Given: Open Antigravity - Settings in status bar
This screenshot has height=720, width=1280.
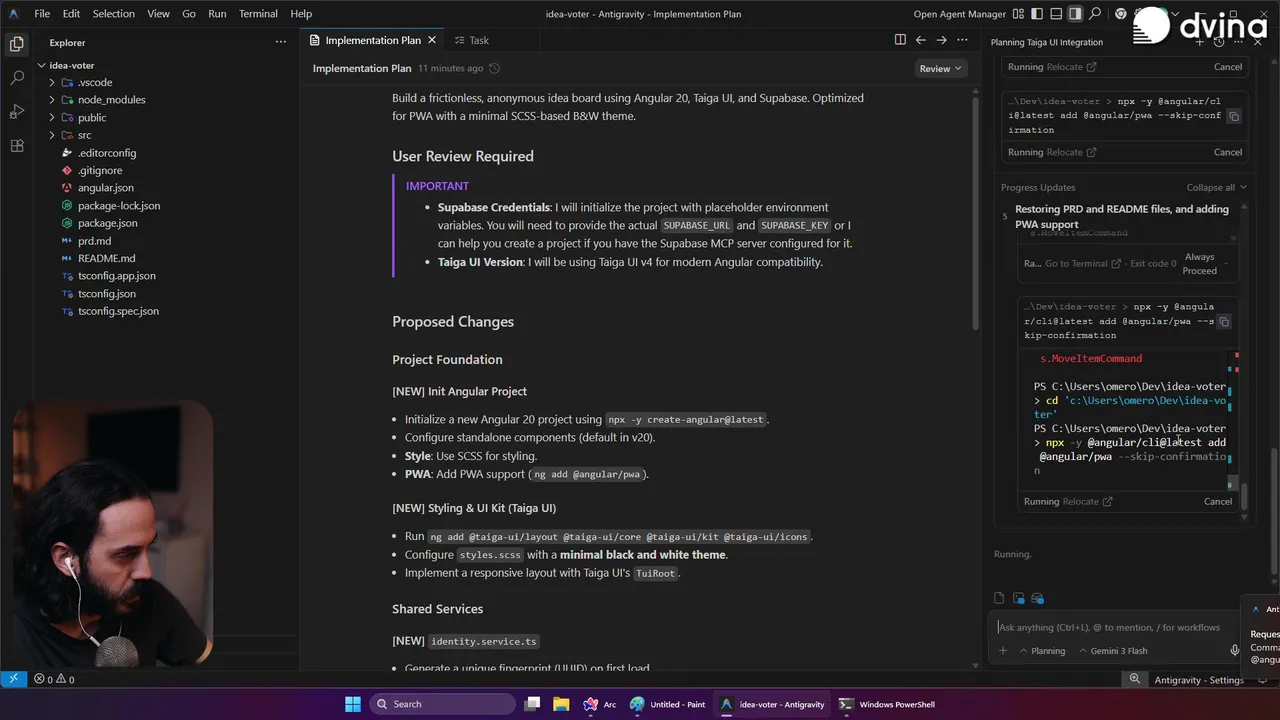Looking at the screenshot, I should [x=1199, y=680].
